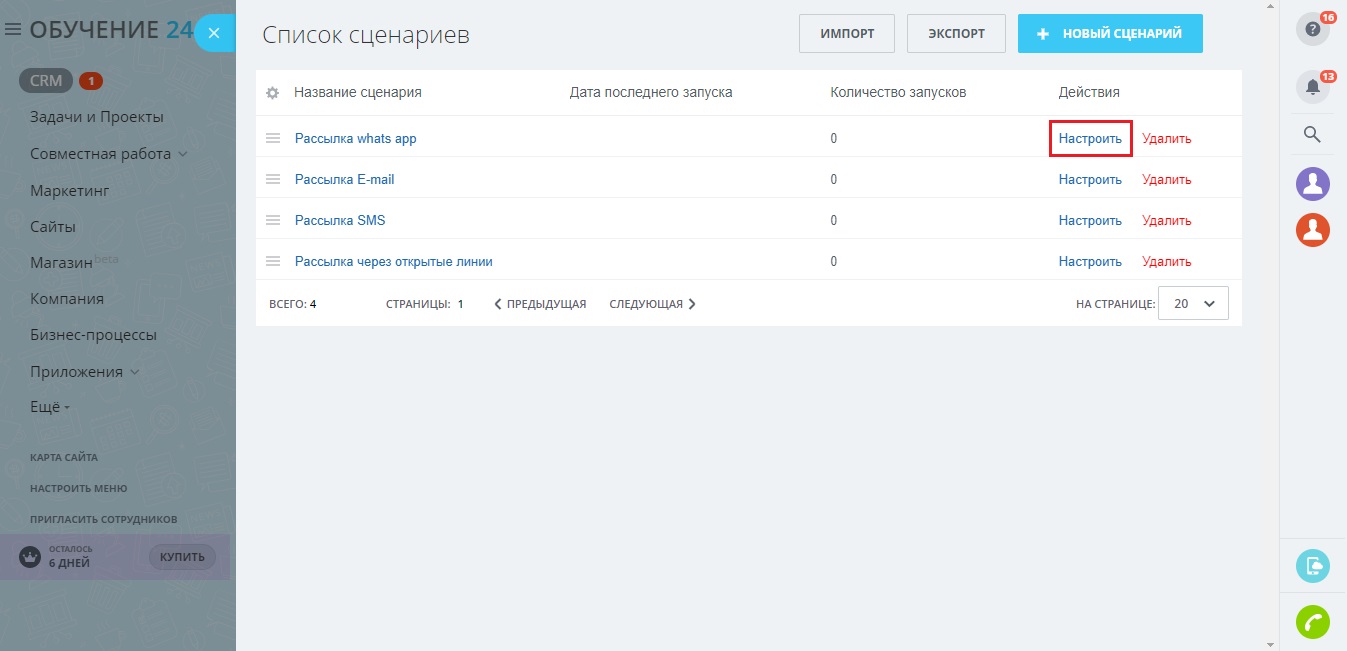Click drag handle for Рассылка SMS row

[273, 220]
